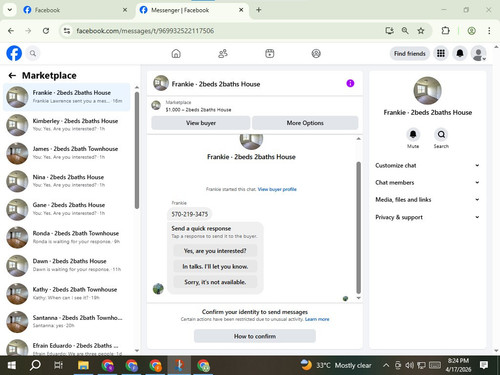
Task: Bookmark this page with the star icon
Action: 421,31
